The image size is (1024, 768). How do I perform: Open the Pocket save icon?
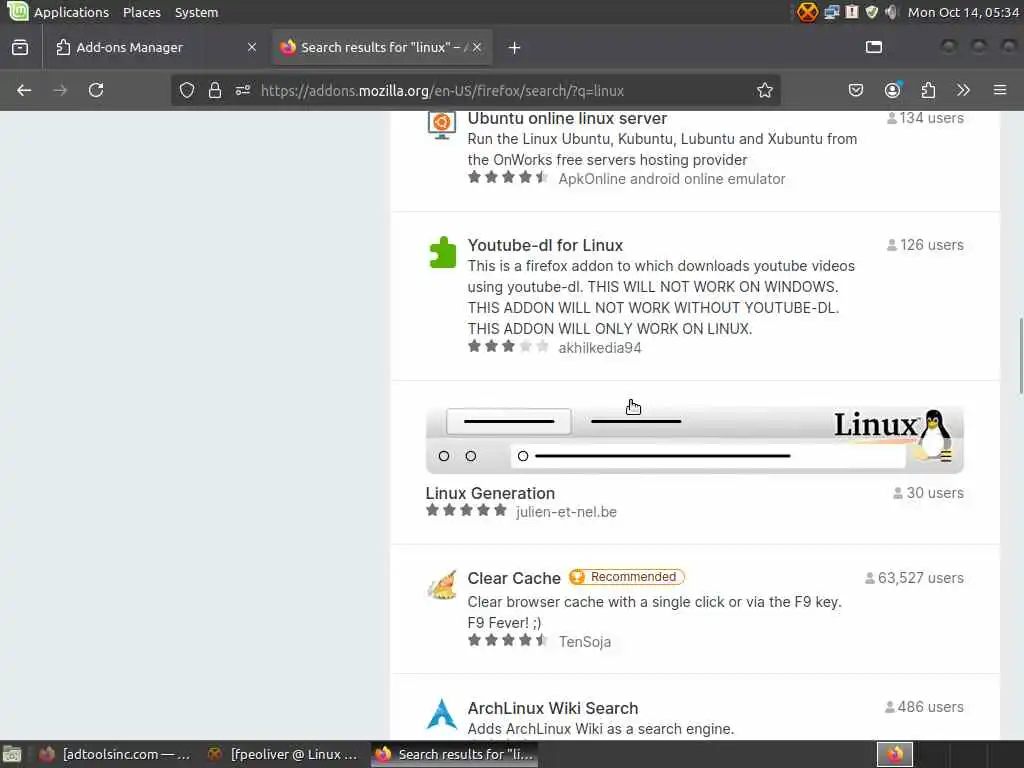point(856,90)
